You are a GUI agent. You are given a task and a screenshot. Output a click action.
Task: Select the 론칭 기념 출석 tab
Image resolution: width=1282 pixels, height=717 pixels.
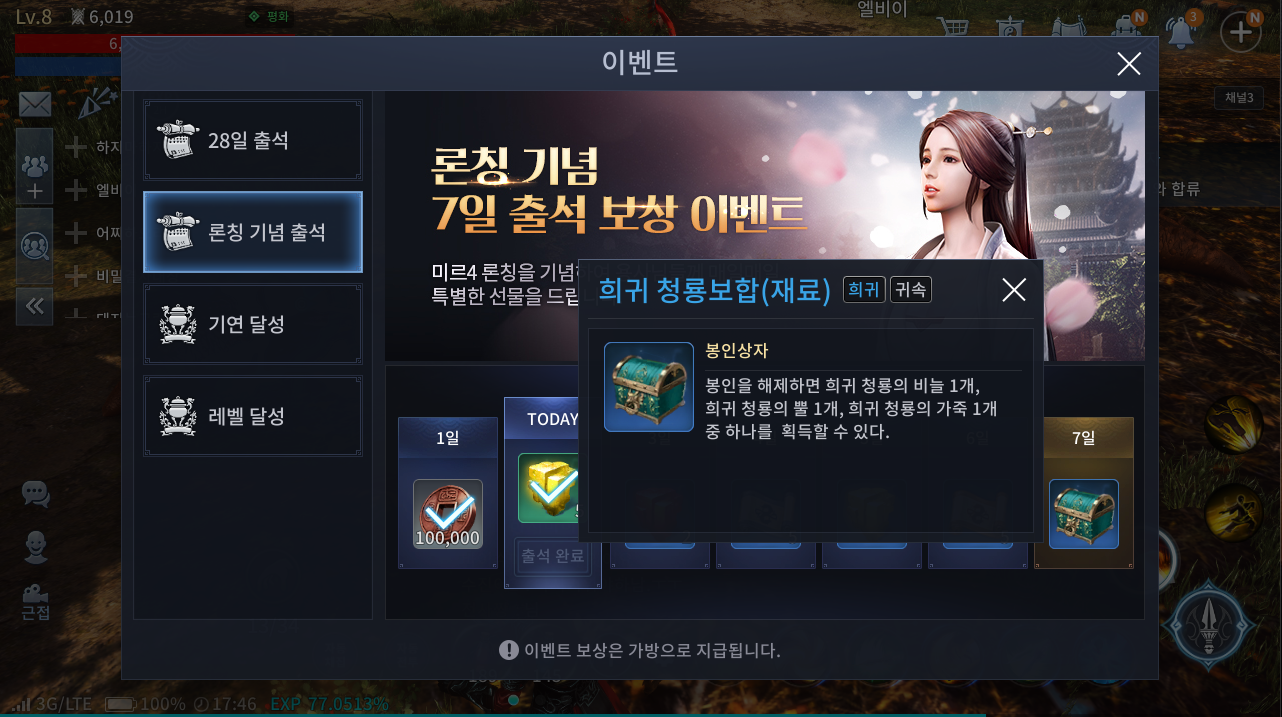tap(253, 232)
